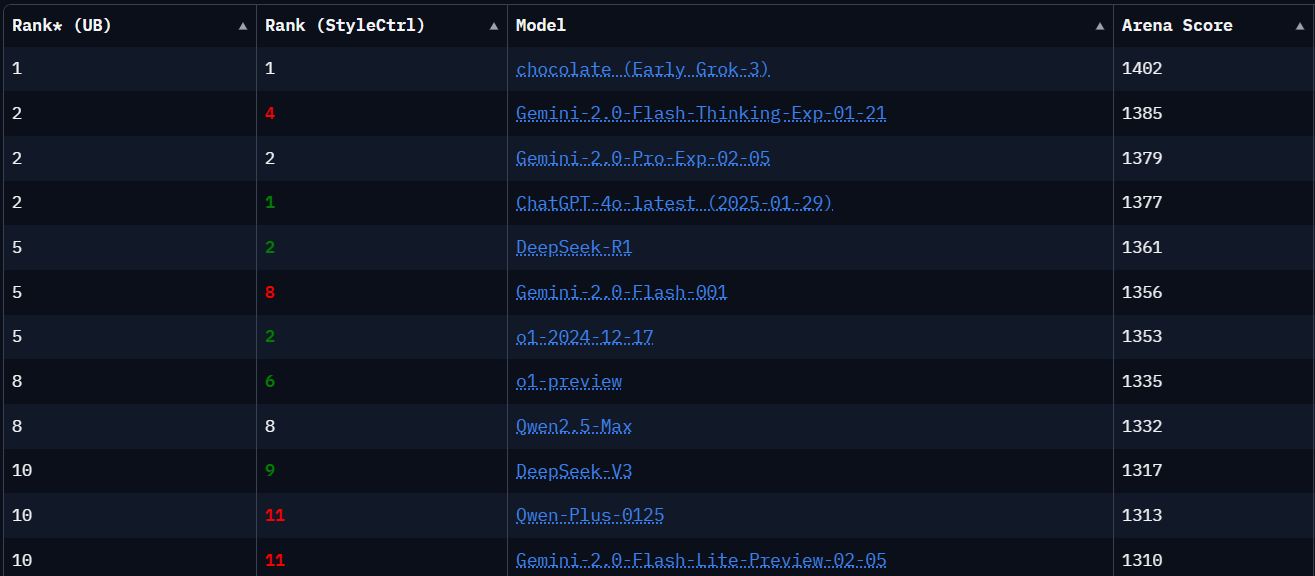1315x576 pixels.
Task: Open the chocolate (Early Grok-3) link
Action: [x=642, y=69]
